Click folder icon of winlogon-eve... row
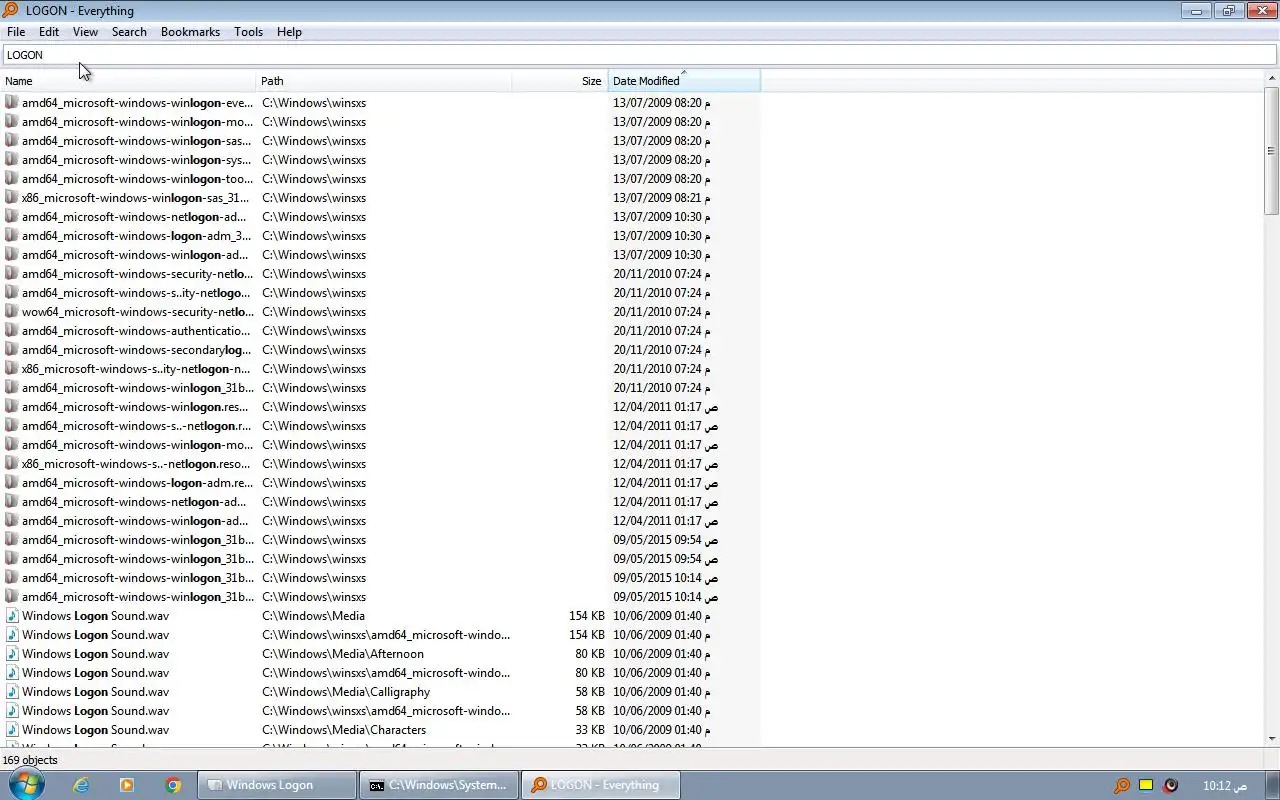The image size is (1280, 800). pyautogui.click(x=12, y=102)
